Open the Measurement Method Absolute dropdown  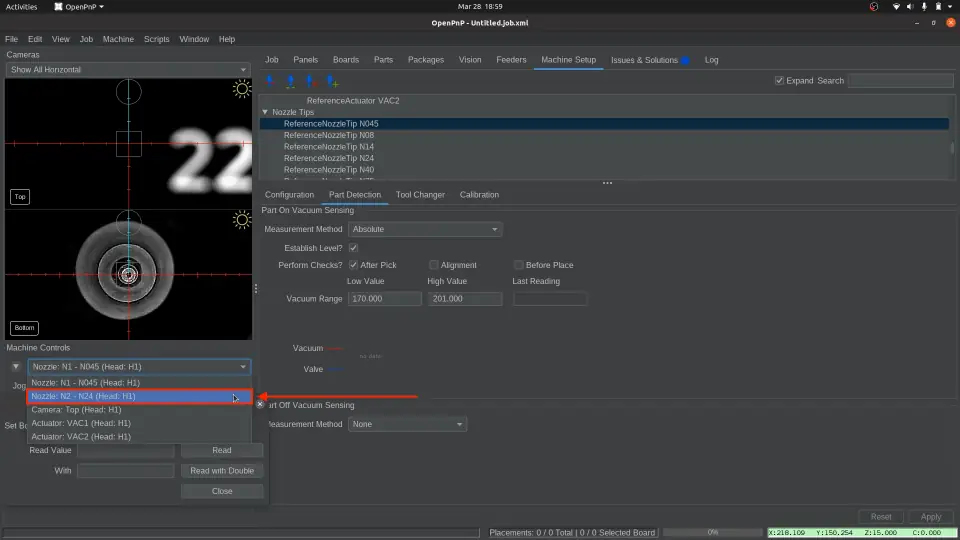(x=425, y=230)
